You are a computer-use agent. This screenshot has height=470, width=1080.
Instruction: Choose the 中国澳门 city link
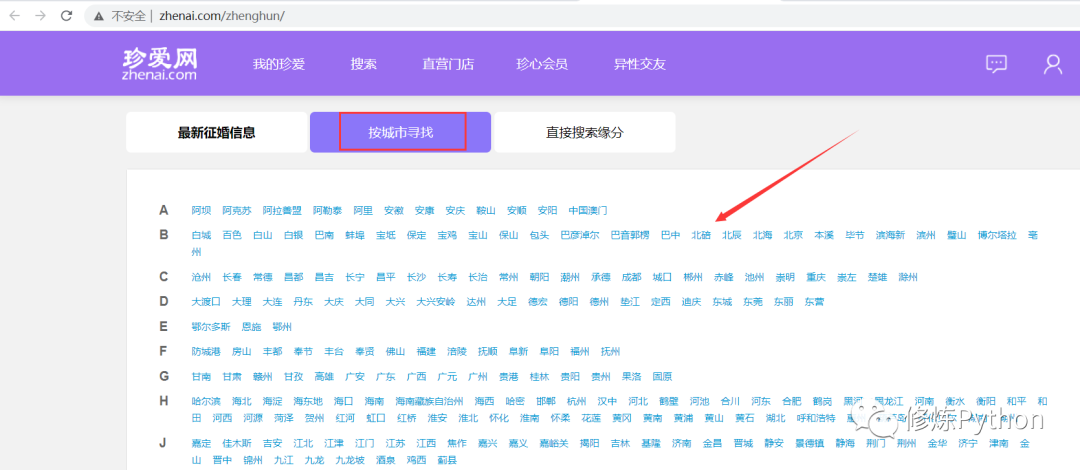tap(588, 210)
